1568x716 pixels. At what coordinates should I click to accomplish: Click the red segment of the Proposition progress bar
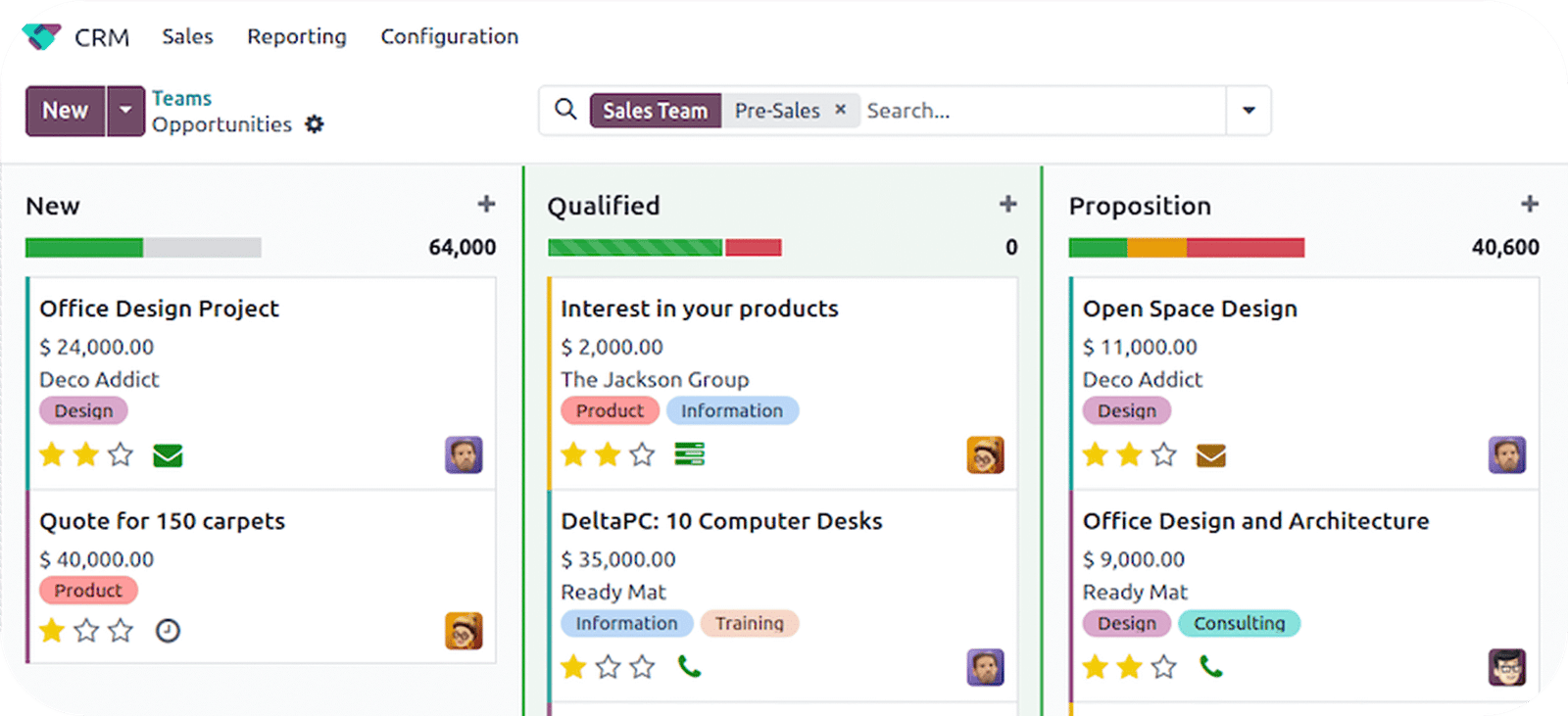click(x=1245, y=248)
